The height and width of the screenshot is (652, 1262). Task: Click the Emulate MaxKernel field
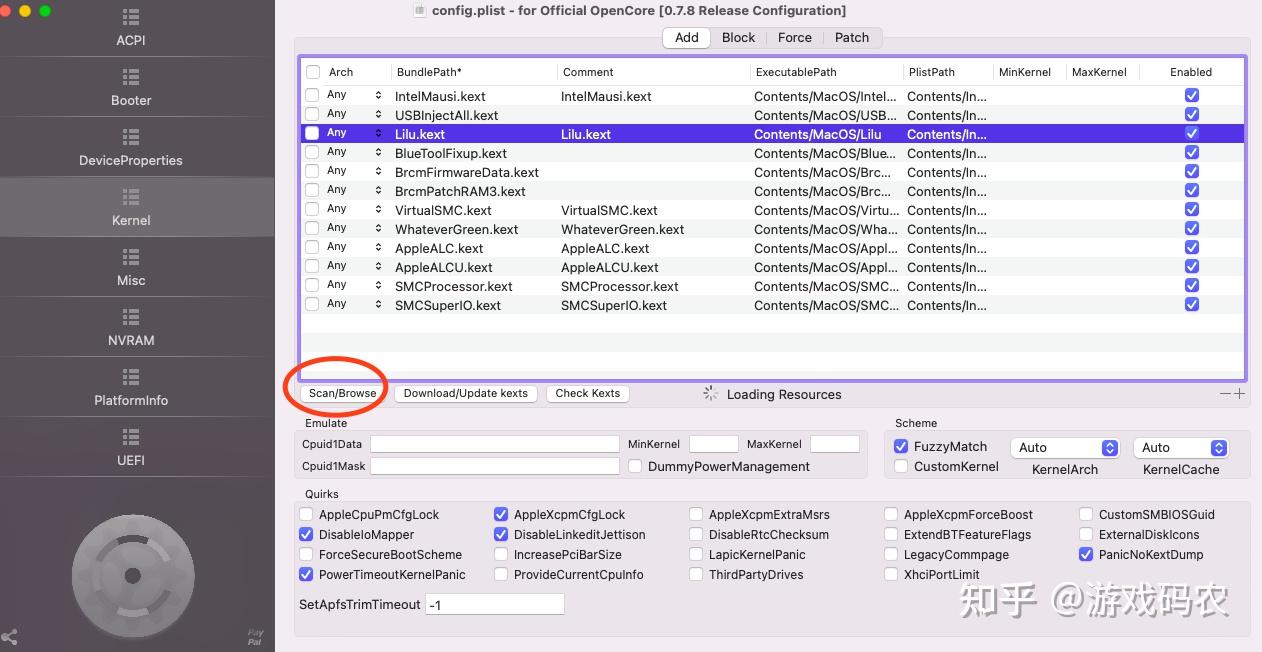pos(835,444)
